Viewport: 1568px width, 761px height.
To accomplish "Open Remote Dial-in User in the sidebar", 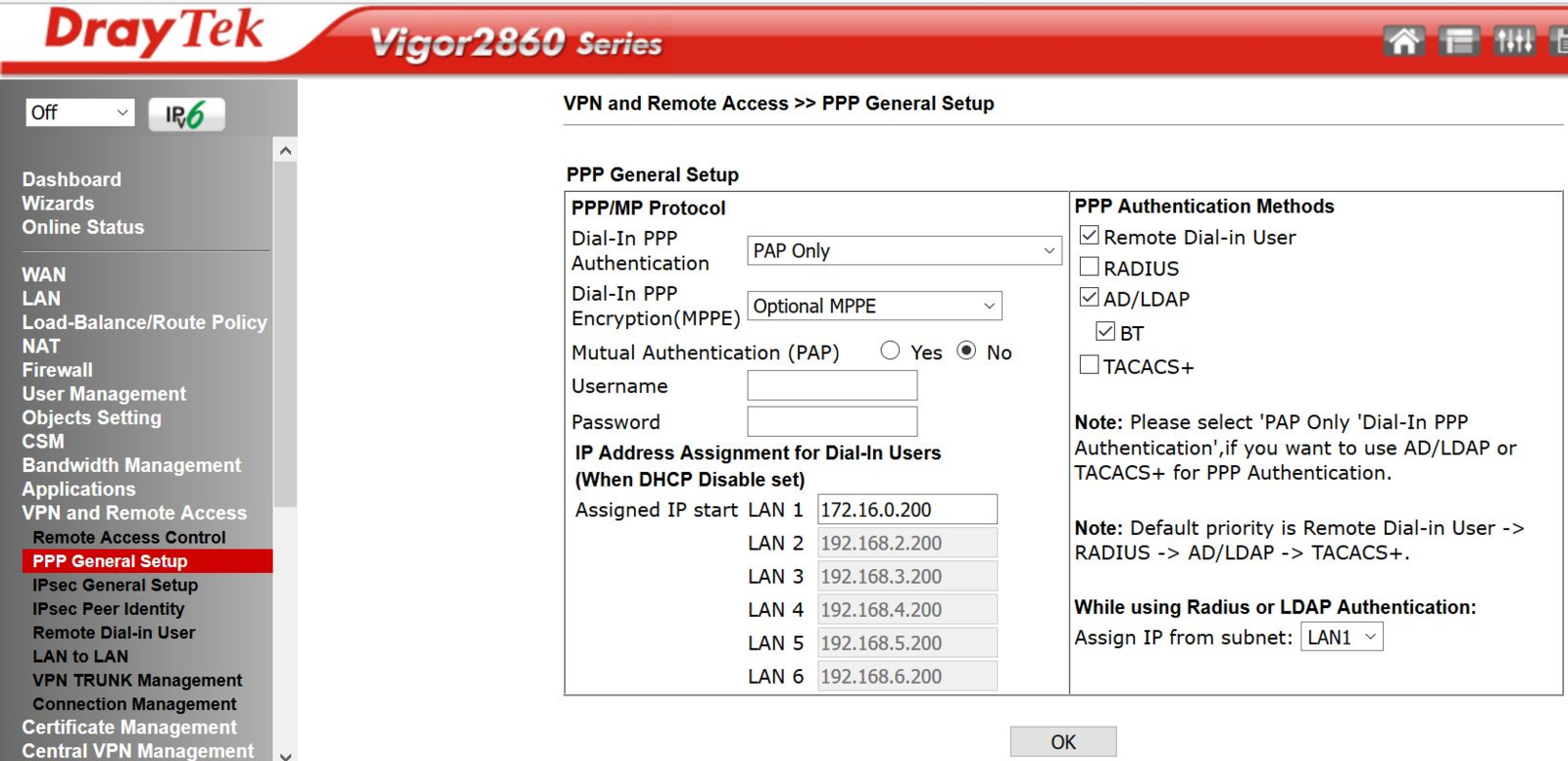I will pos(114,633).
